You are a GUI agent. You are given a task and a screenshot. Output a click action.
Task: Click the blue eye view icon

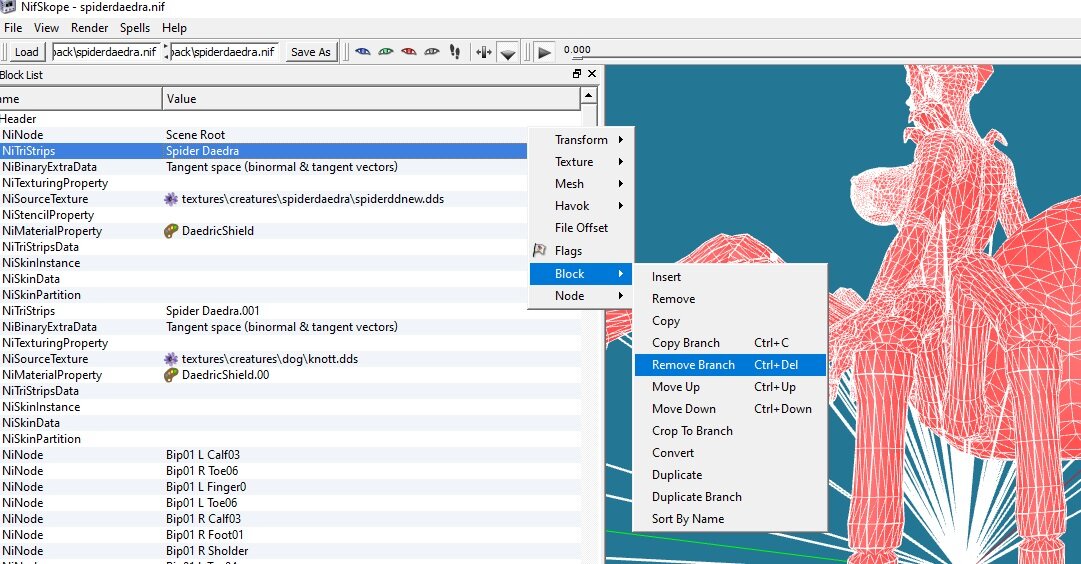click(363, 52)
